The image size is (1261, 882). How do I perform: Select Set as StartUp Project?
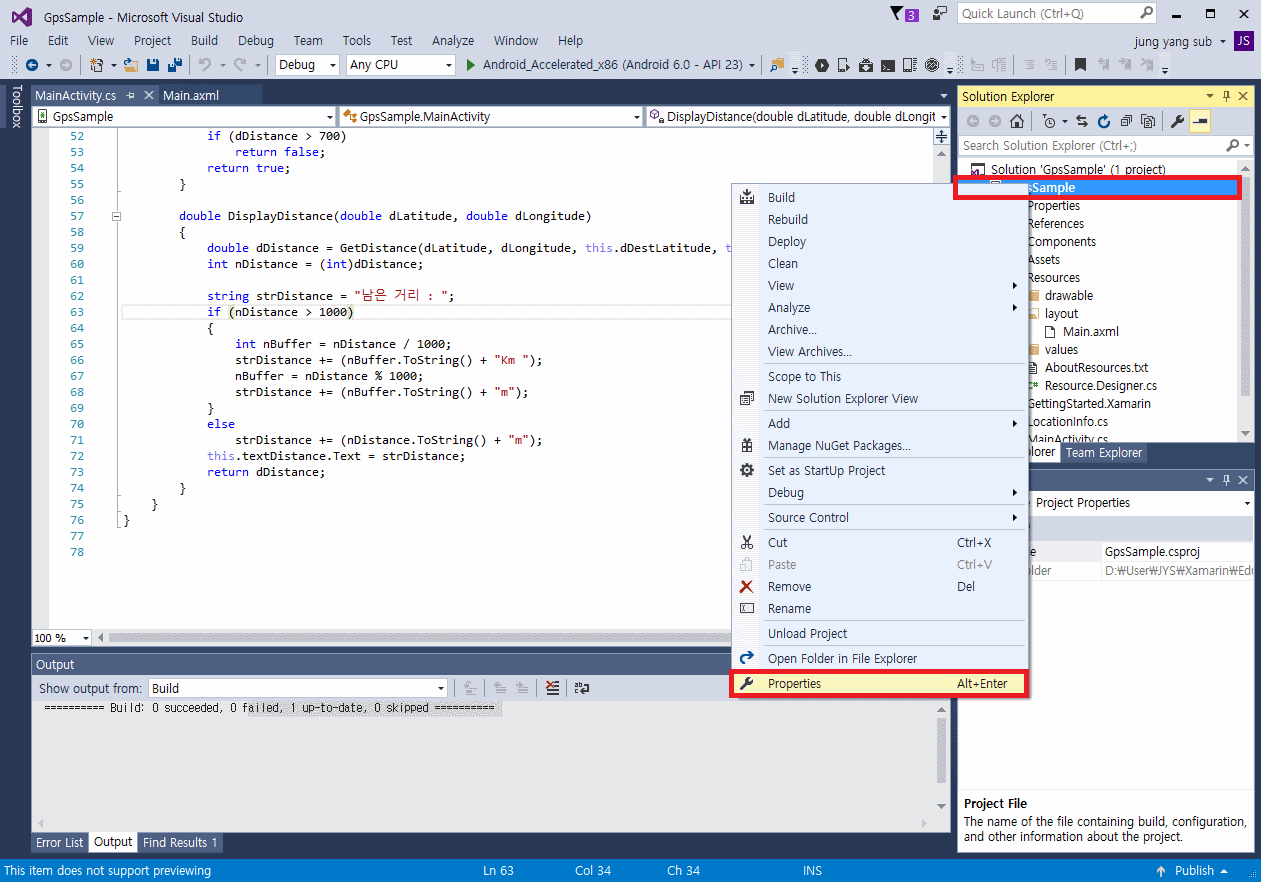[878, 471]
